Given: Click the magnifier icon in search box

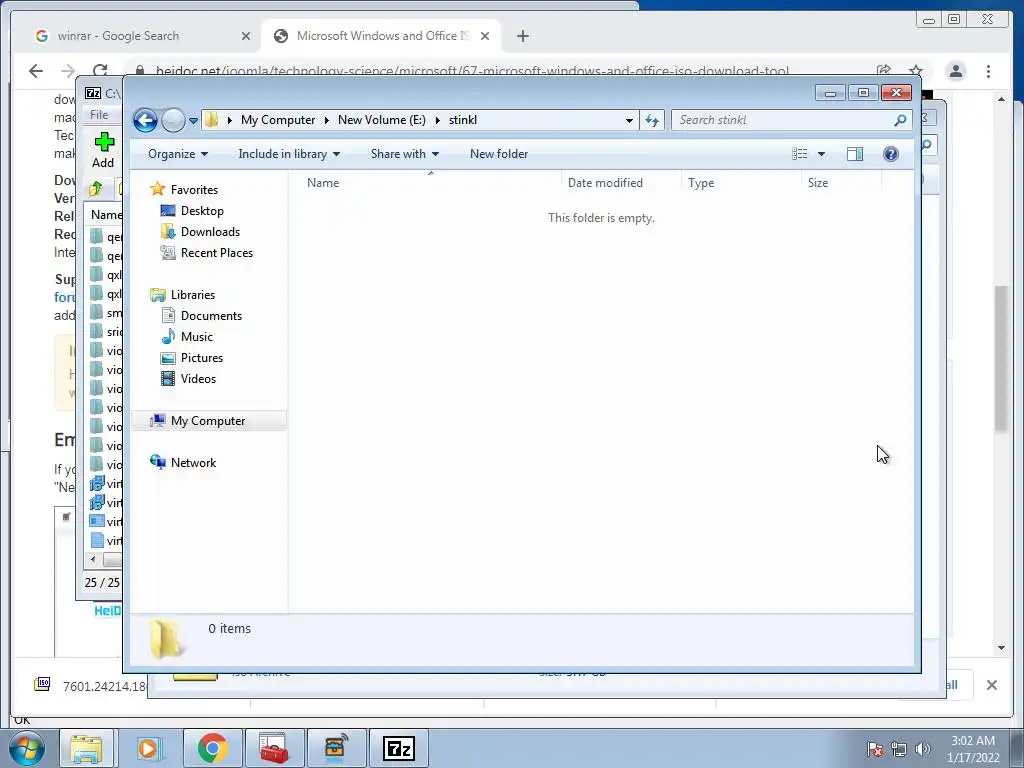Looking at the screenshot, I should (x=901, y=120).
